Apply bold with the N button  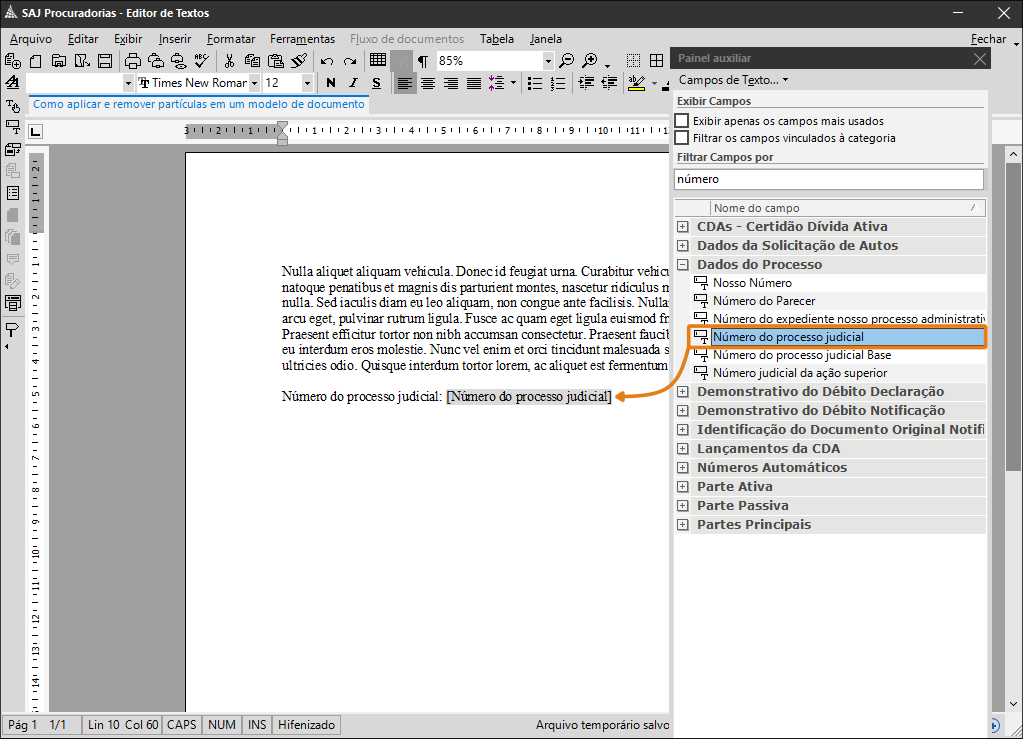point(329,83)
